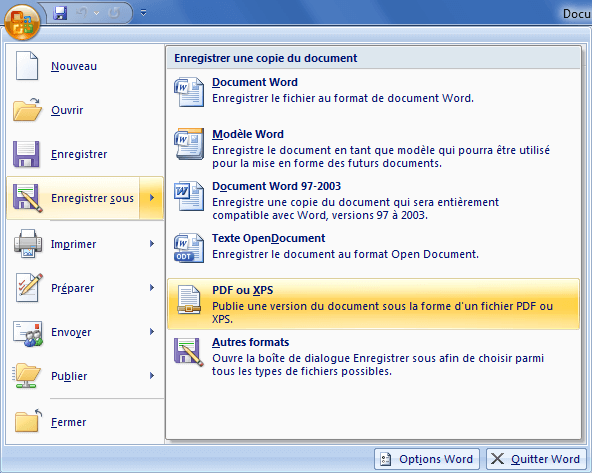Click the Document Word file icon
Viewport: 592px width, 473px height.
[189, 92]
